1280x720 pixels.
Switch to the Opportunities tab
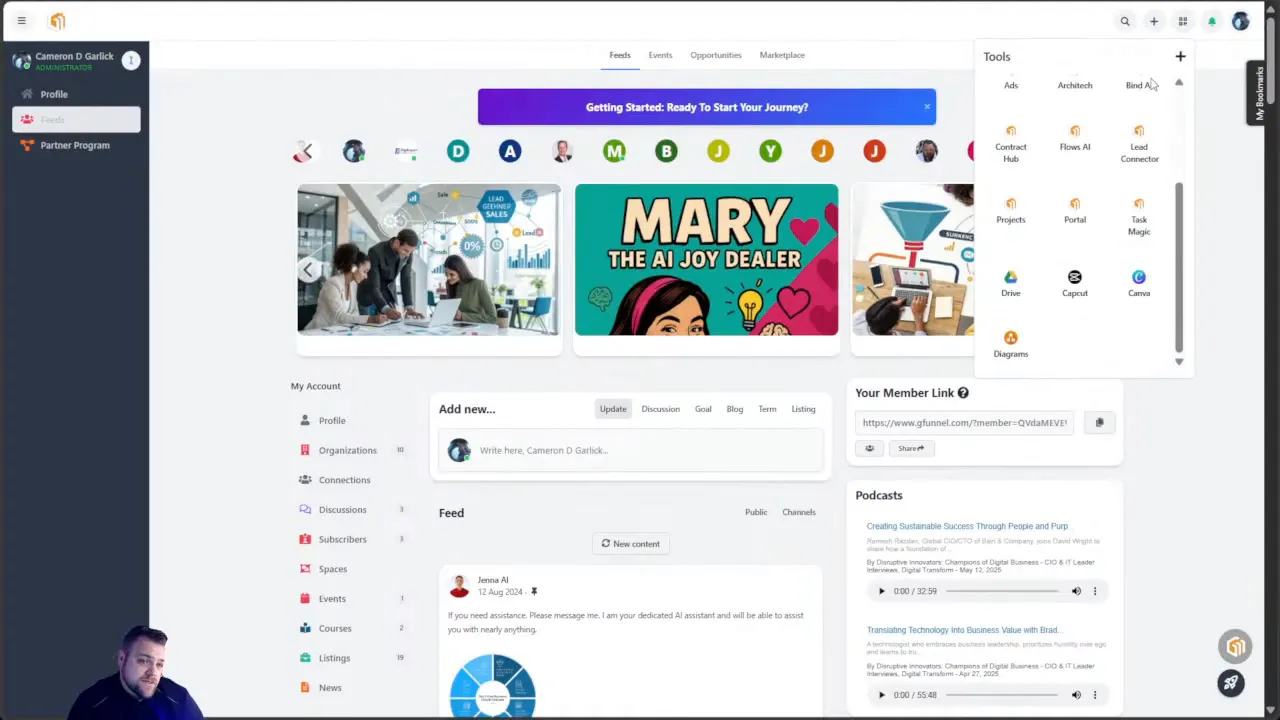click(x=716, y=55)
